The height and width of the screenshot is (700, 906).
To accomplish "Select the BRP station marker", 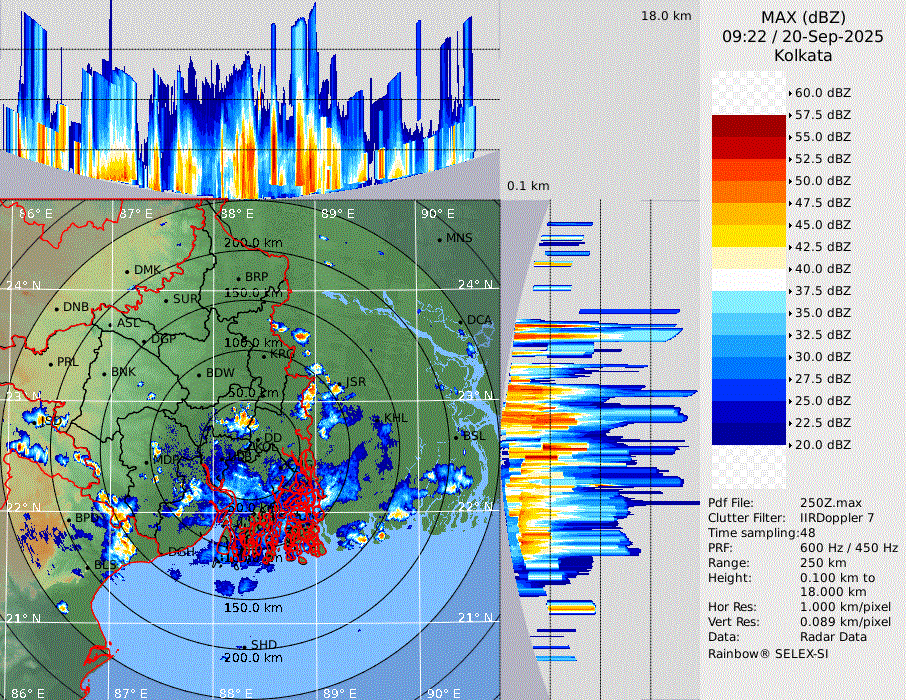I will click(x=237, y=280).
